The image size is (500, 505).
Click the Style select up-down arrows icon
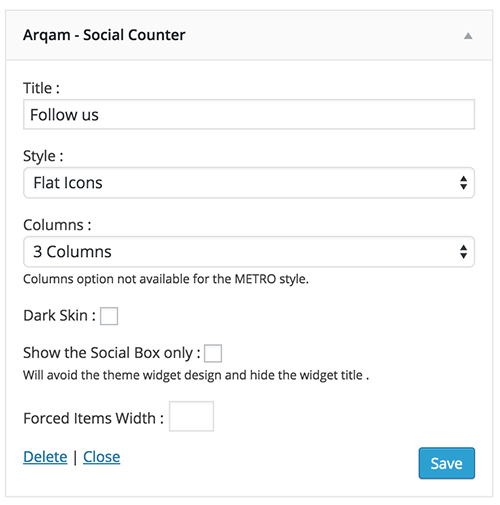click(463, 183)
